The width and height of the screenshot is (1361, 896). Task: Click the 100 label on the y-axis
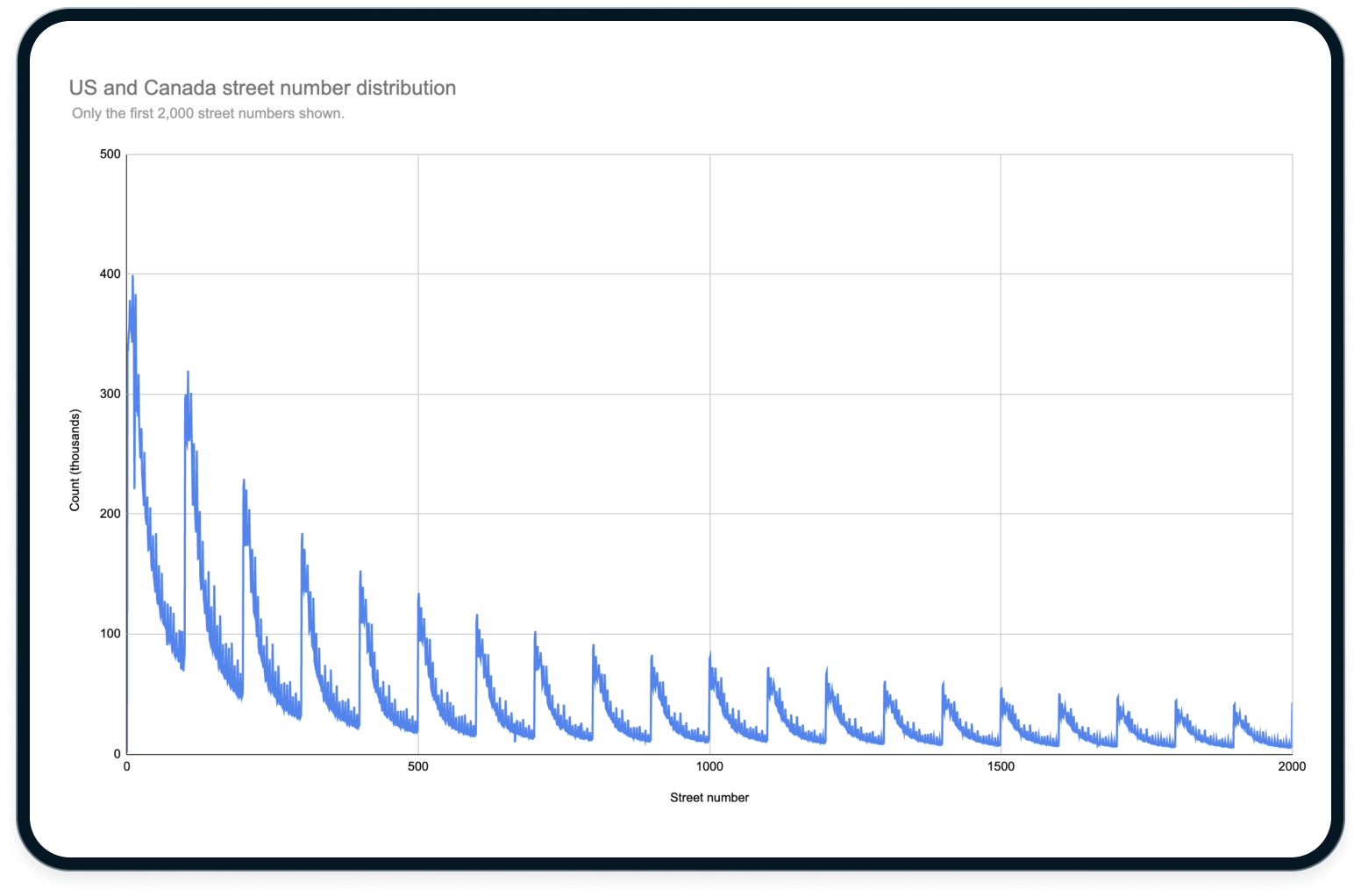point(112,632)
